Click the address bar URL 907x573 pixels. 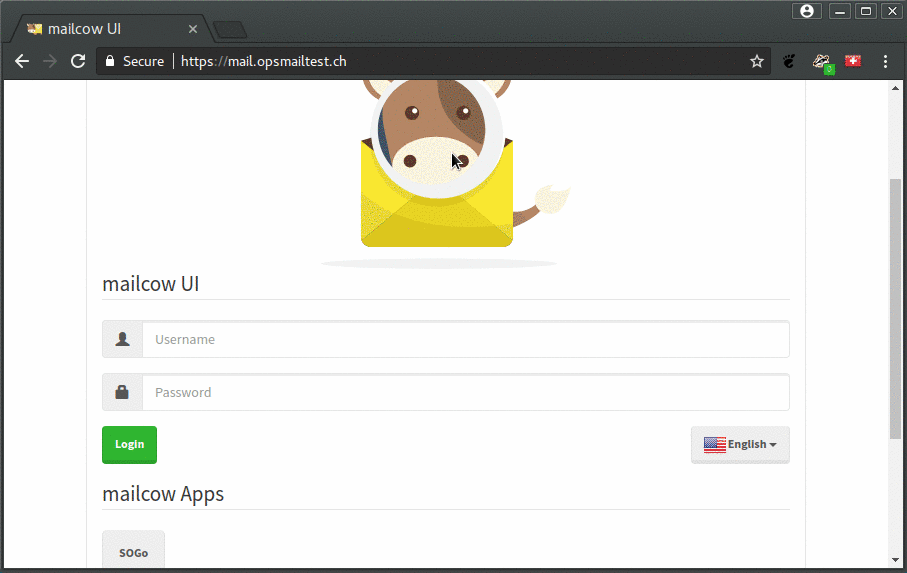[264, 61]
